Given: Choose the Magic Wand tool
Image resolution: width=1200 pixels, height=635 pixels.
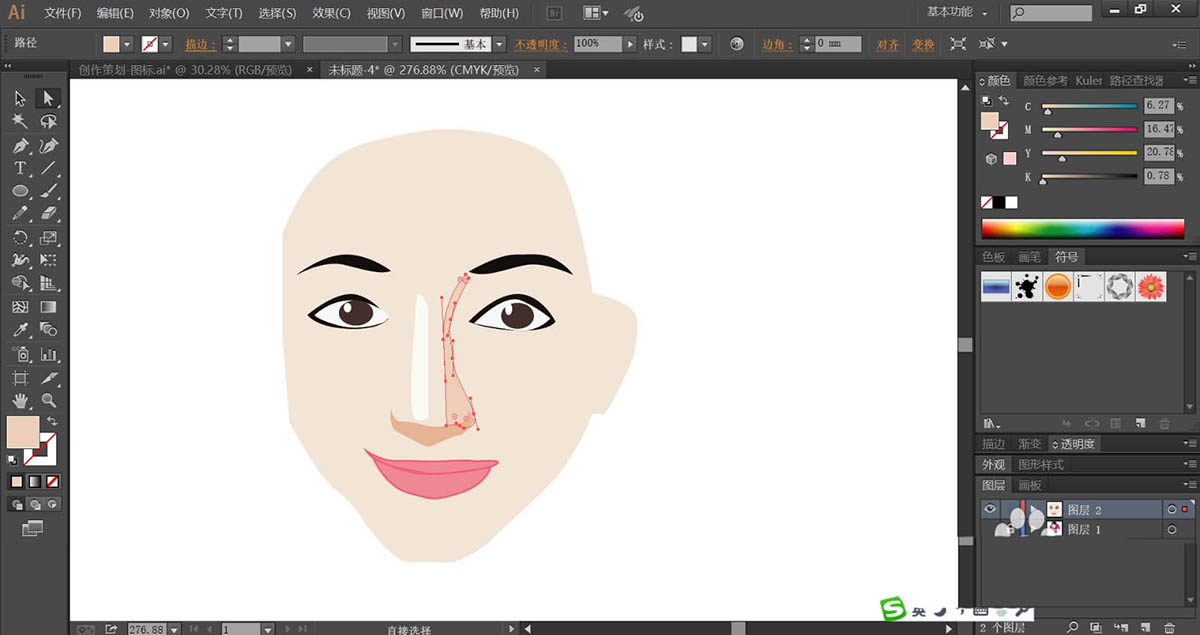Looking at the screenshot, I should coord(20,121).
